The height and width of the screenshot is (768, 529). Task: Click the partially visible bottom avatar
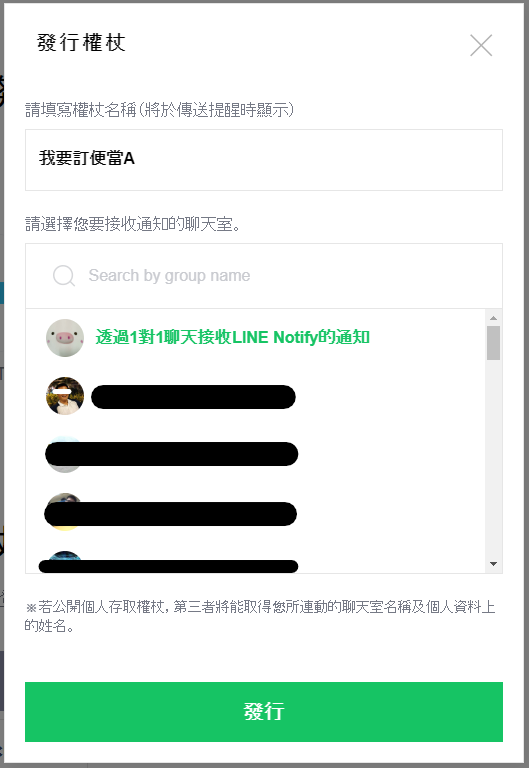(65, 561)
